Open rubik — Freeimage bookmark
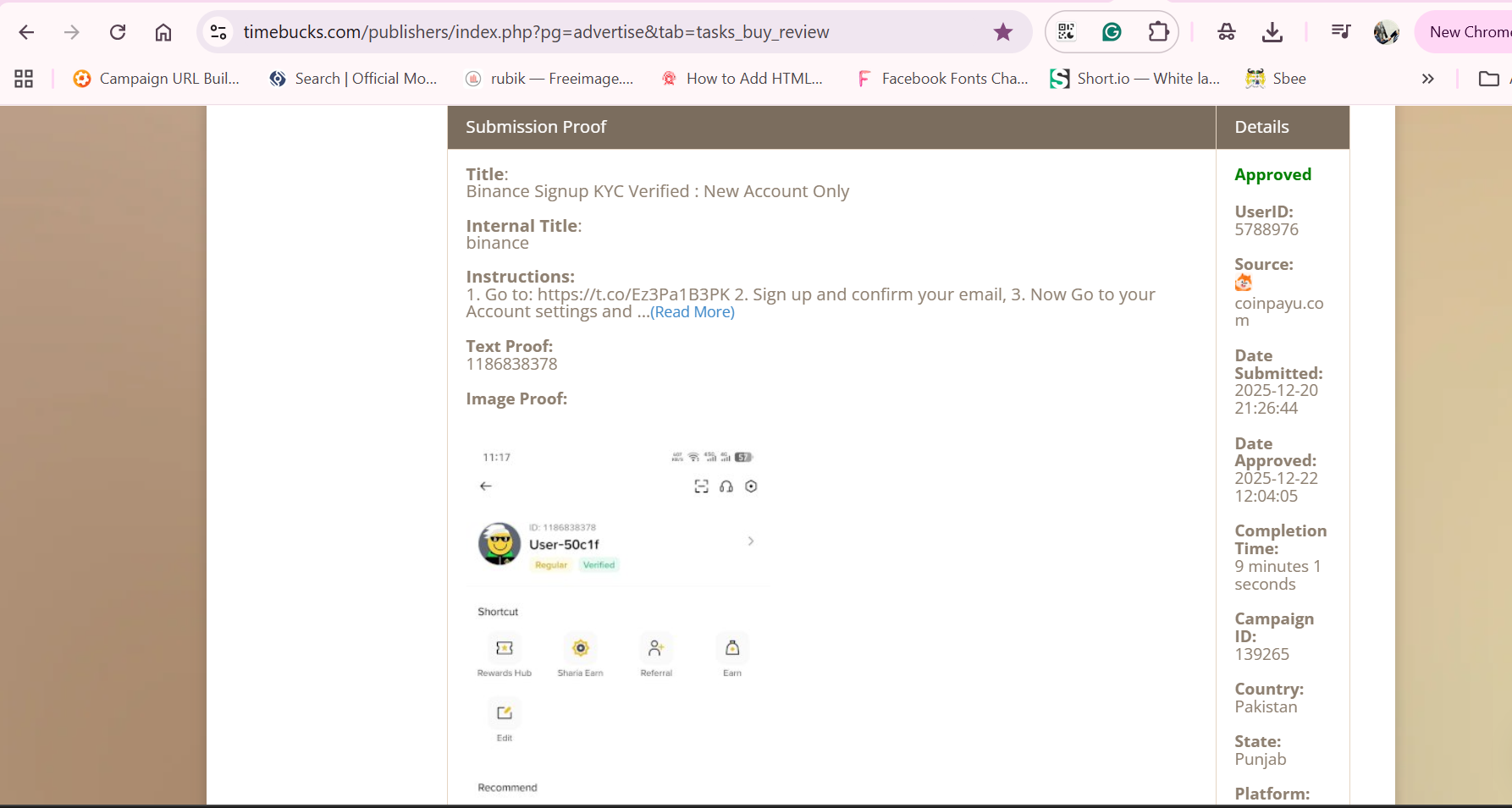Image resolution: width=1512 pixels, height=808 pixels. [x=549, y=79]
